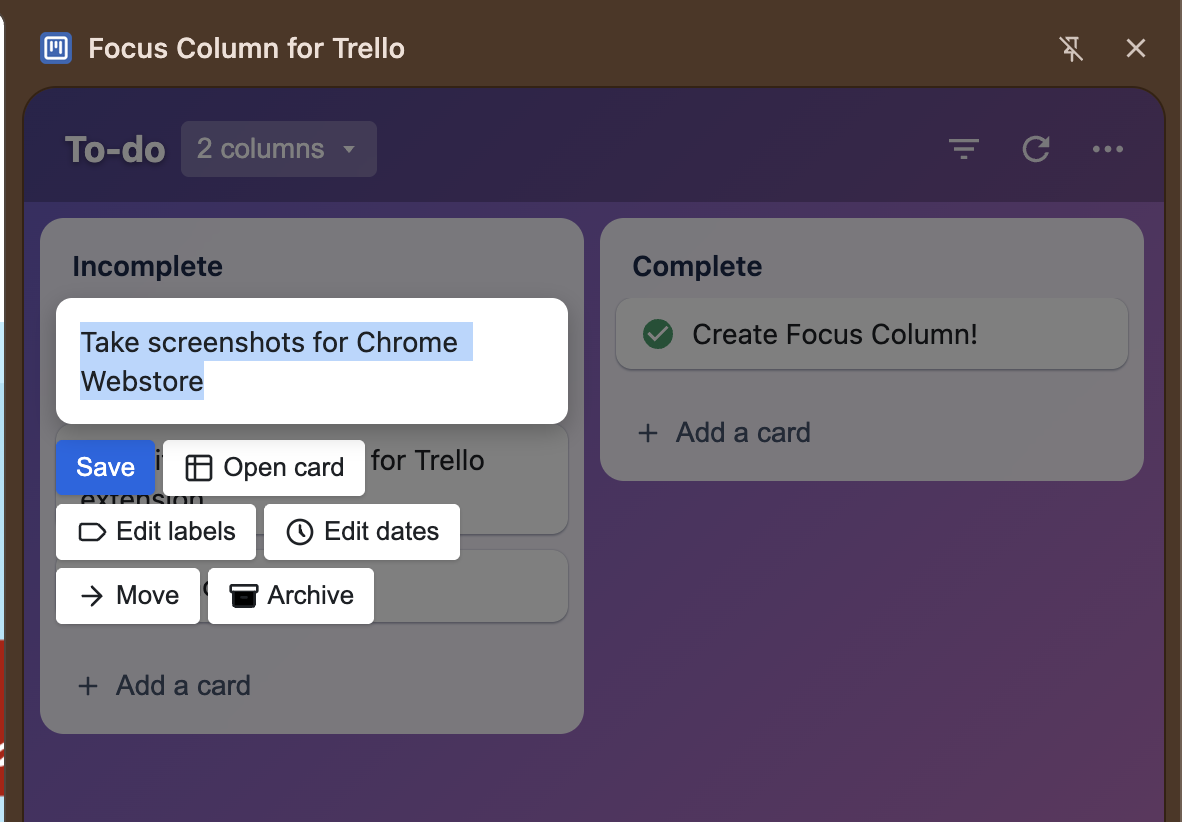Save the edited card title
Image resolution: width=1182 pixels, height=822 pixels.
click(105, 467)
